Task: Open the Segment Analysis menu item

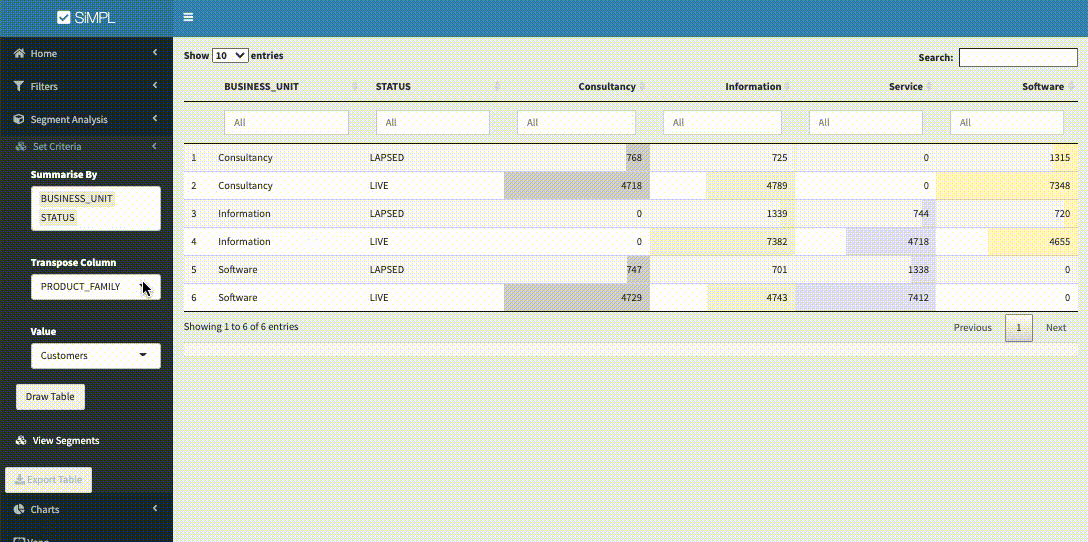Action: 86,119
